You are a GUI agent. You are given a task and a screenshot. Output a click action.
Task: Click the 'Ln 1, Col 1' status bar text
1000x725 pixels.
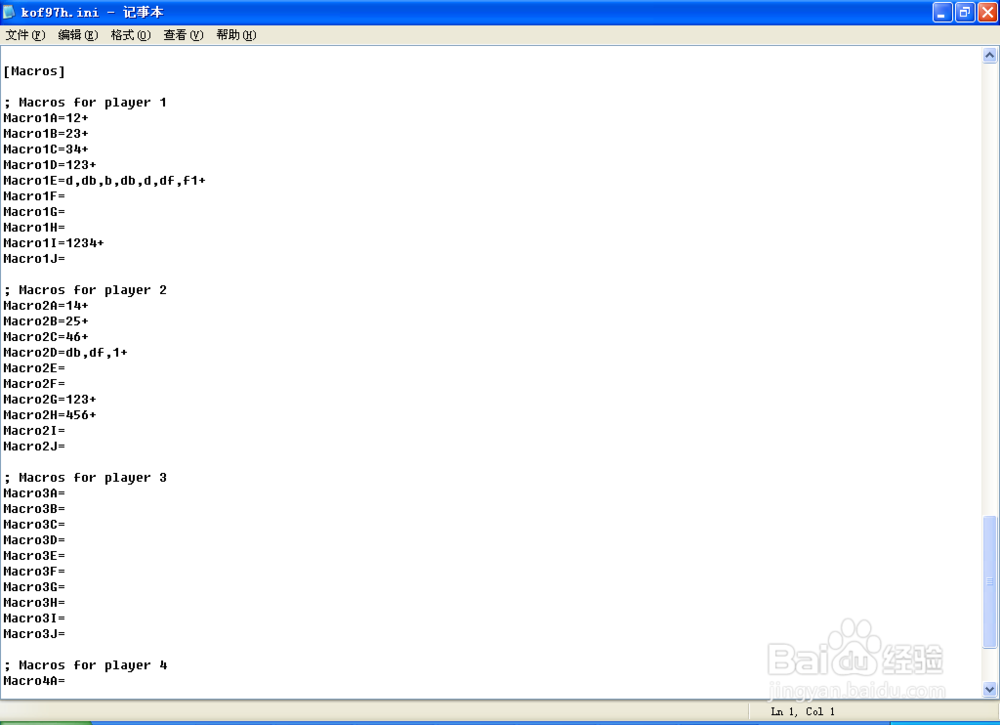(803, 711)
